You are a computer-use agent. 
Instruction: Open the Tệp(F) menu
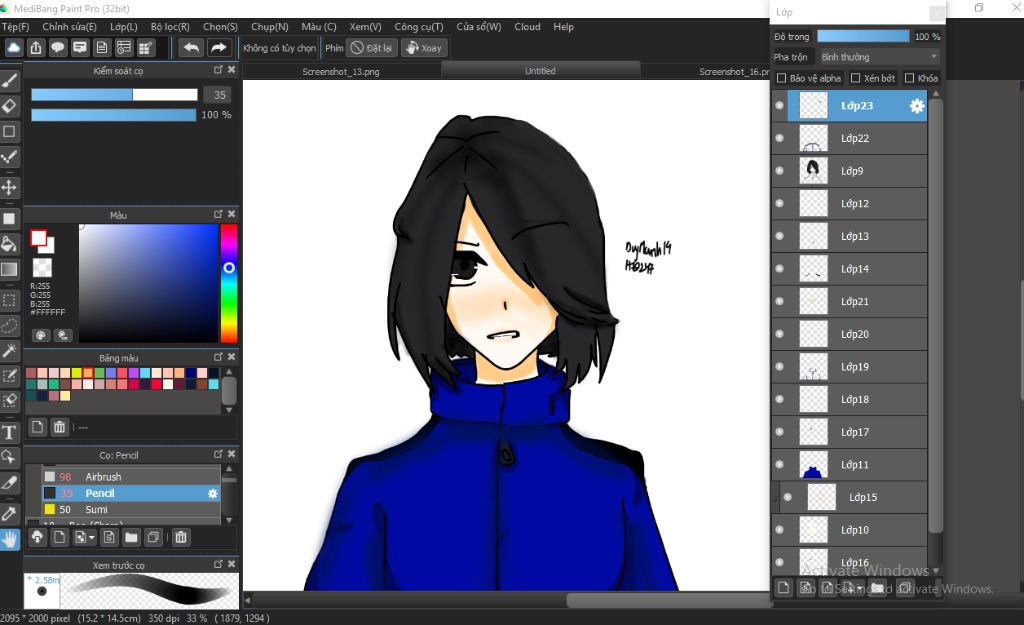(16, 27)
